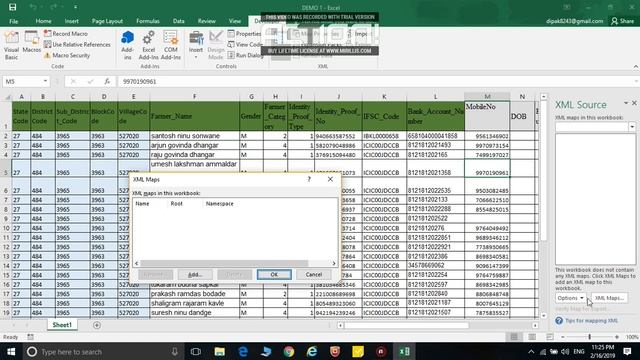
Task: Switch to the Home tab
Action: [43, 21]
